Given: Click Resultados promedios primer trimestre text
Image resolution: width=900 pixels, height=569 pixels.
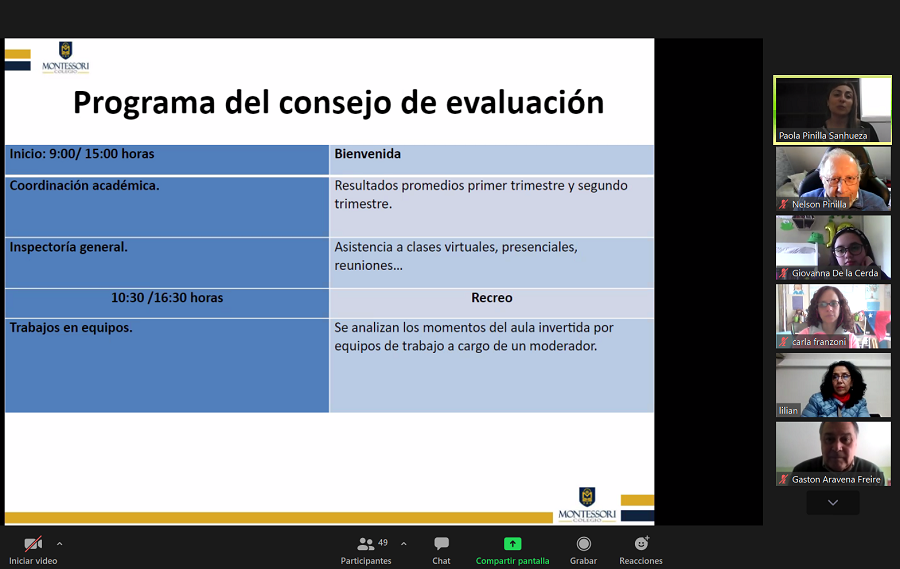Looking at the screenshot, I should click(481, 195).
